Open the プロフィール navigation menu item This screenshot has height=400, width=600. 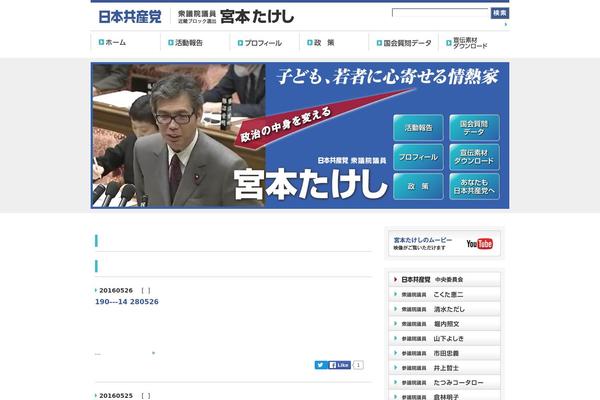pyautogui.click(x=260, y=43)
